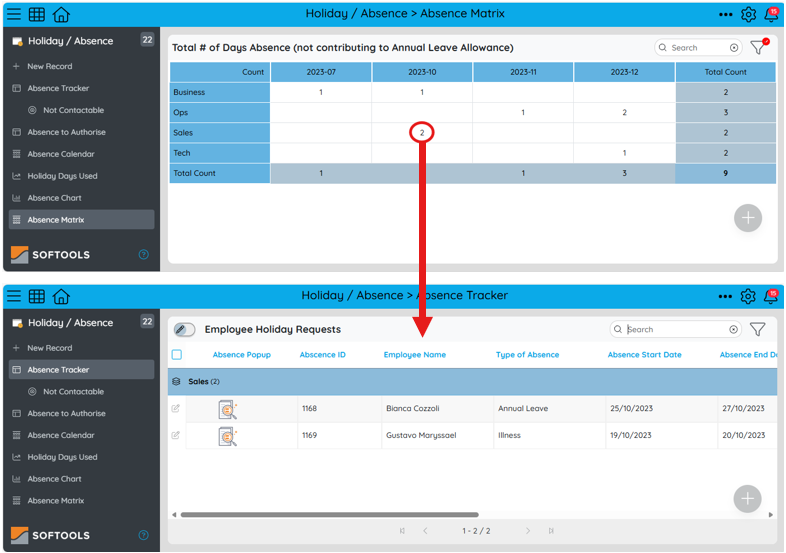This screenshot has height=553, width=786.
Task: Open notifications bell in top header
Action: click(771, 14)
